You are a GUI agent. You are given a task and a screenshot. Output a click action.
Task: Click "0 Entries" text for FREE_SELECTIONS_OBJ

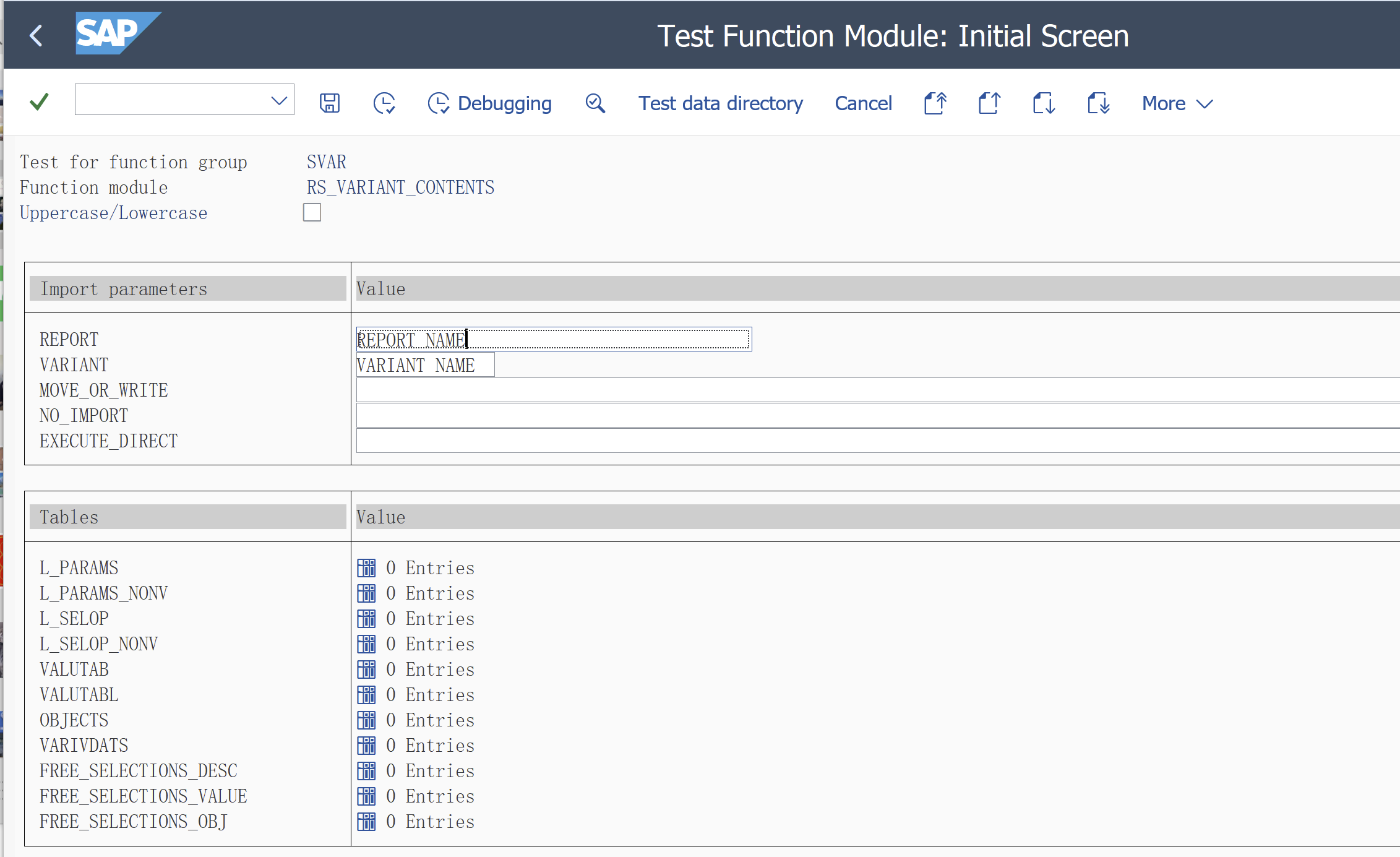click(430, 821)
